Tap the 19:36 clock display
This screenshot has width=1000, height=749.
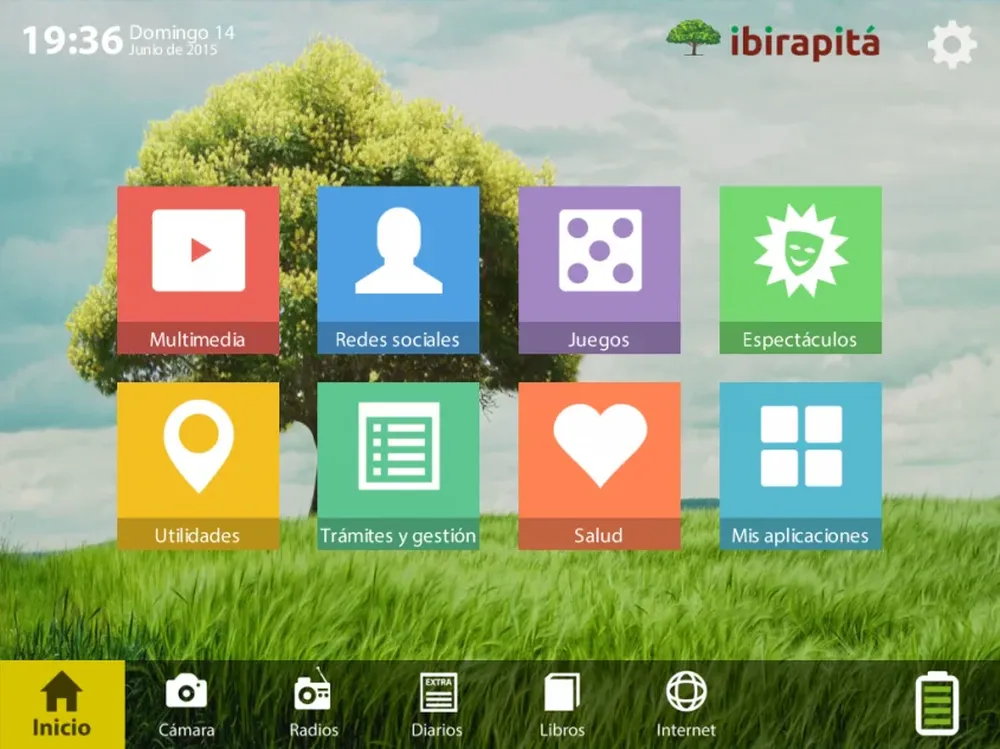click(x=72, y=41)
